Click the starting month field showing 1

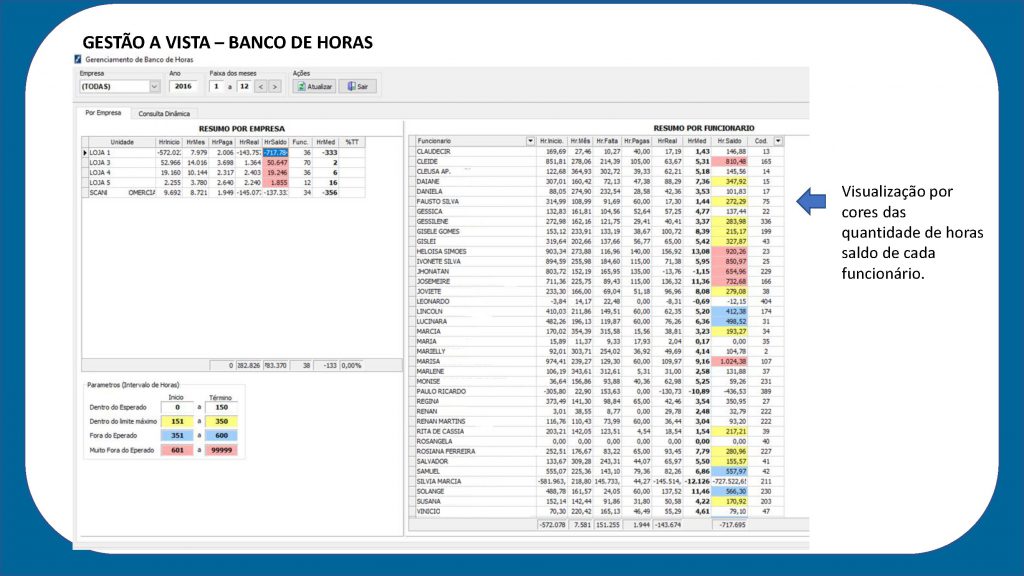pyautogui.click(x=217, y=86)
